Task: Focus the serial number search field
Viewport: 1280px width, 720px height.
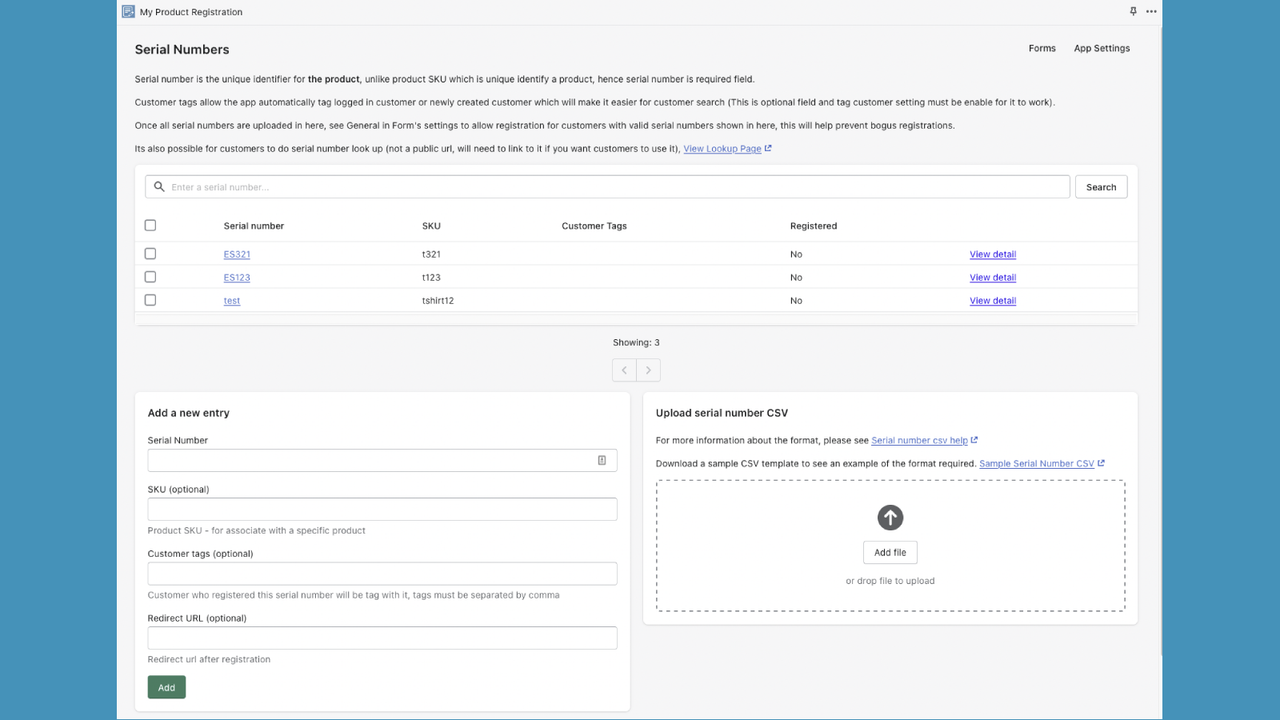Action: tap(607, 187)
